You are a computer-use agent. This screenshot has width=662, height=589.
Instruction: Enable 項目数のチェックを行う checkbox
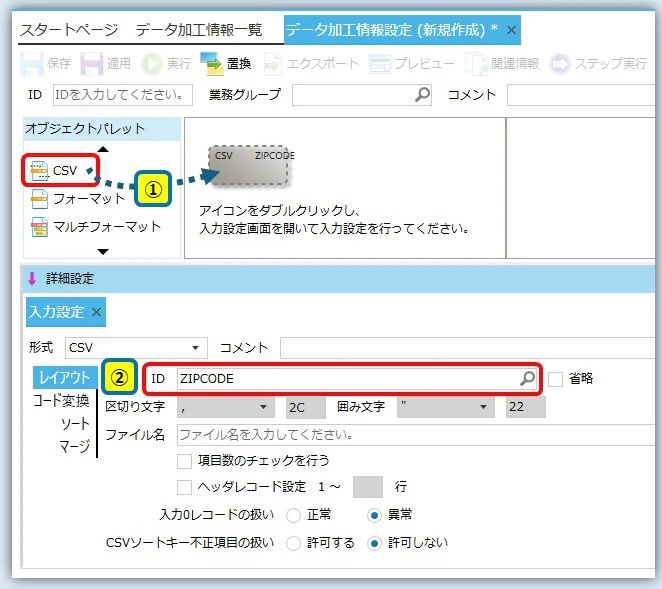pos(184,461)
